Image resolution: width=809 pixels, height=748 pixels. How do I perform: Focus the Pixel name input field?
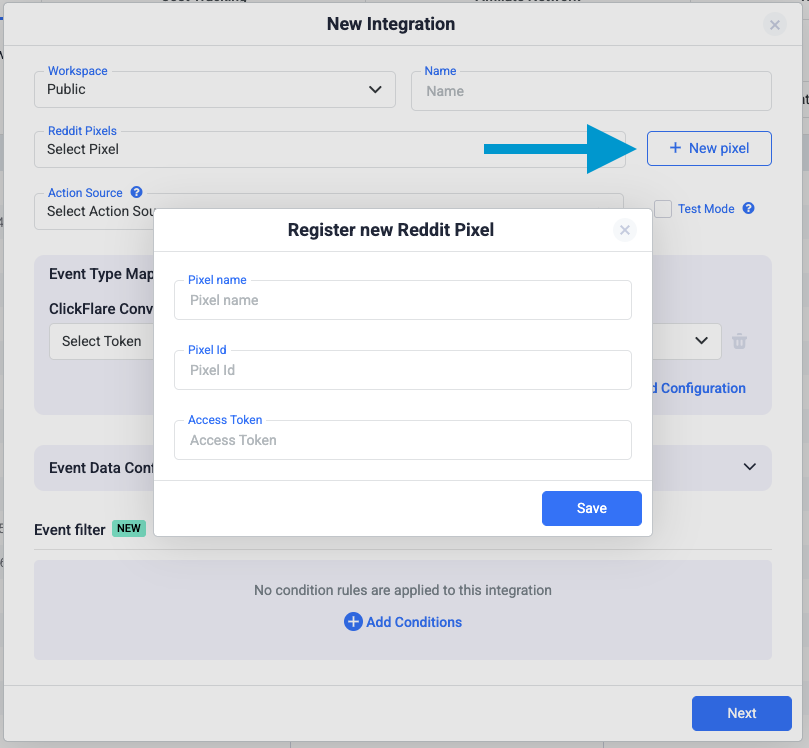pyautogui.click(x=402, y=300)
